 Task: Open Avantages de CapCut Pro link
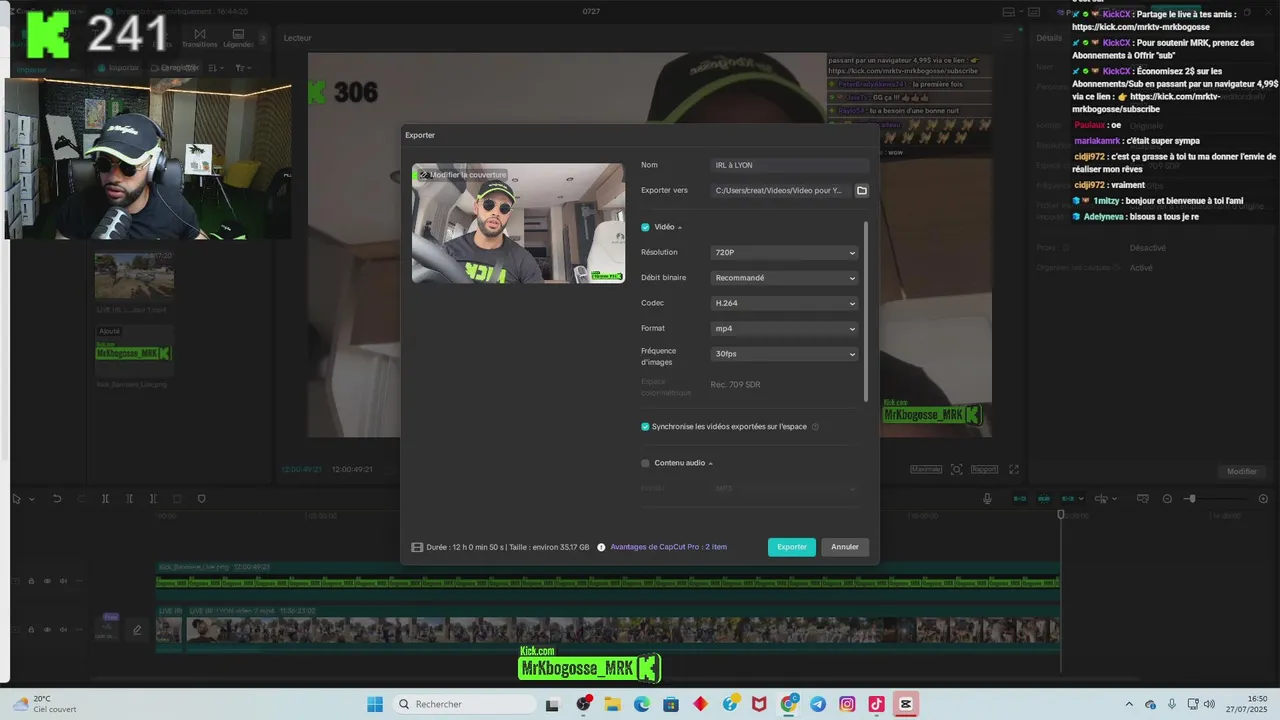pos(668,547)
